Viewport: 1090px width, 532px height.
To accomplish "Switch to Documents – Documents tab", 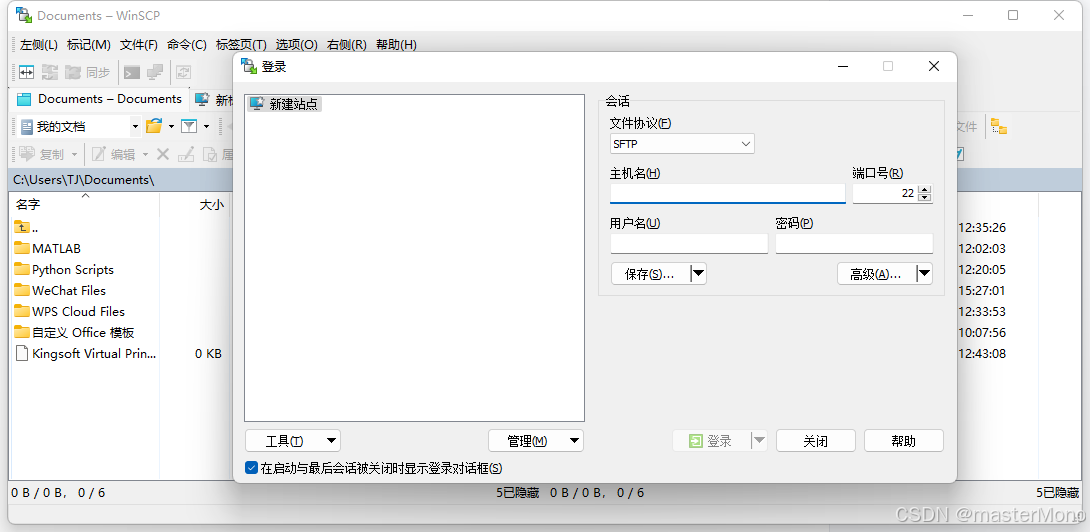I will click(99, 99).
